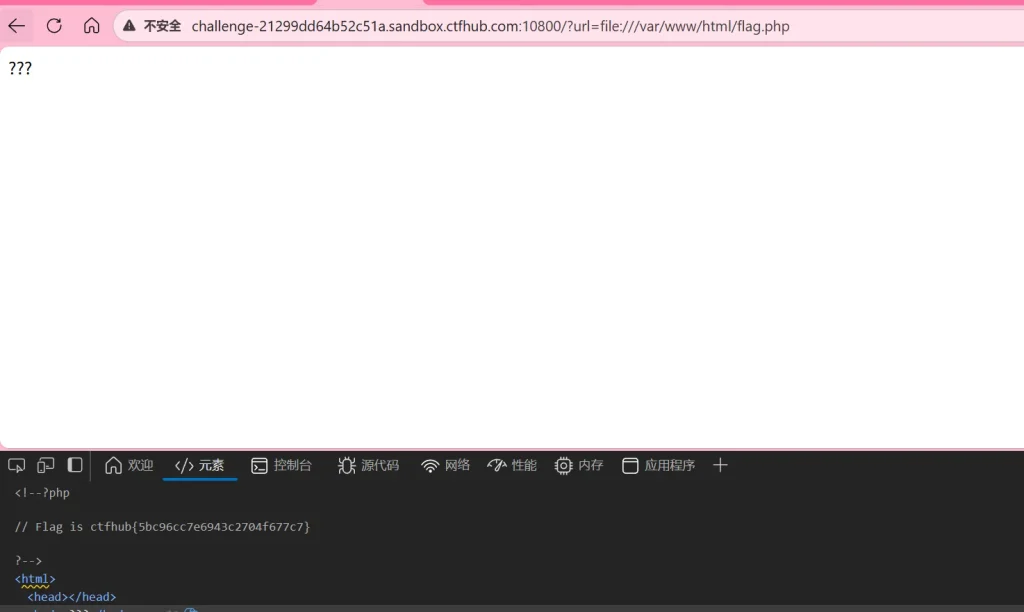Switch to the 应用程序 application tab
This screenshot has width=1024, height=612.
pos(659,465)
